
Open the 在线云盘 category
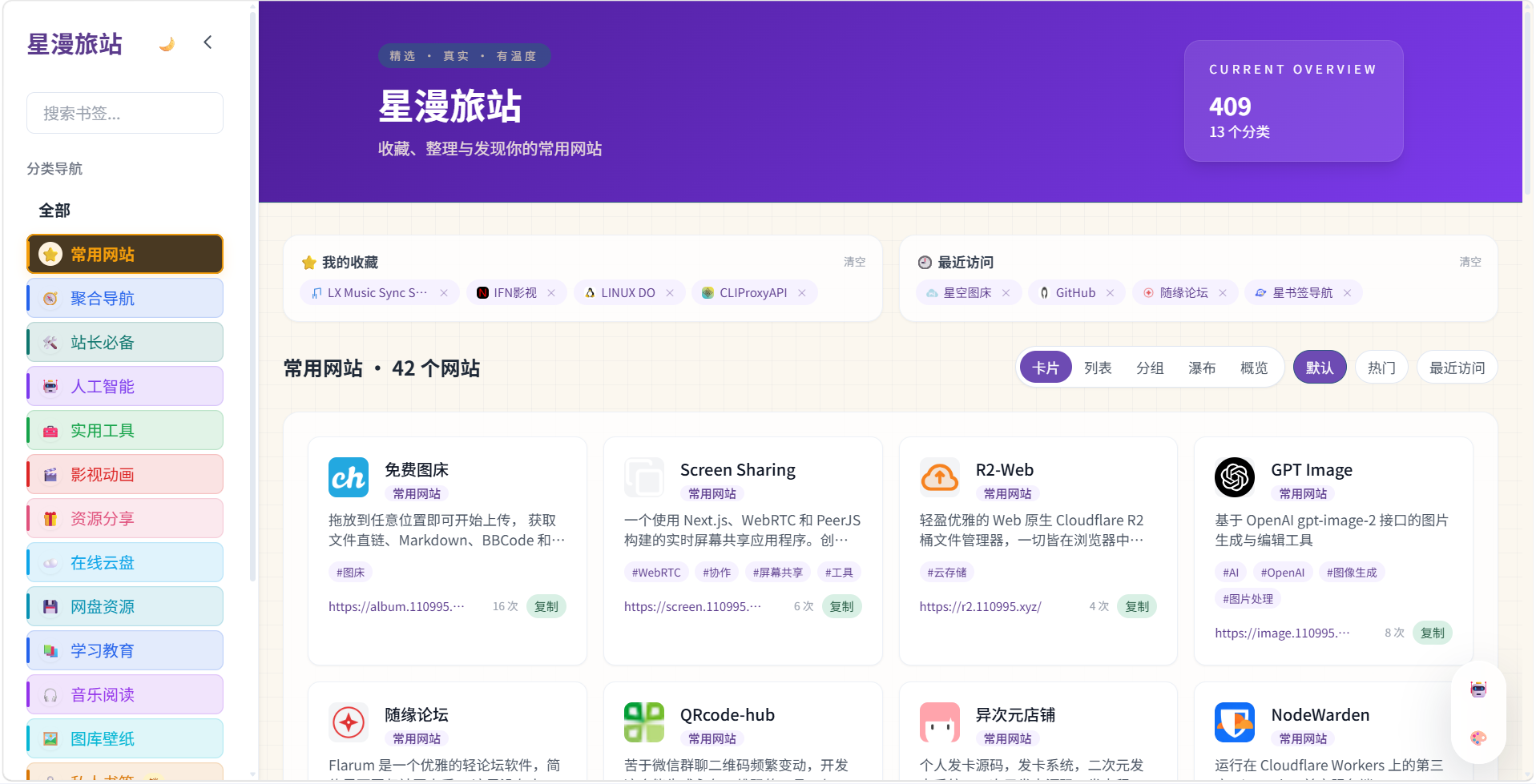click(125, 562)
